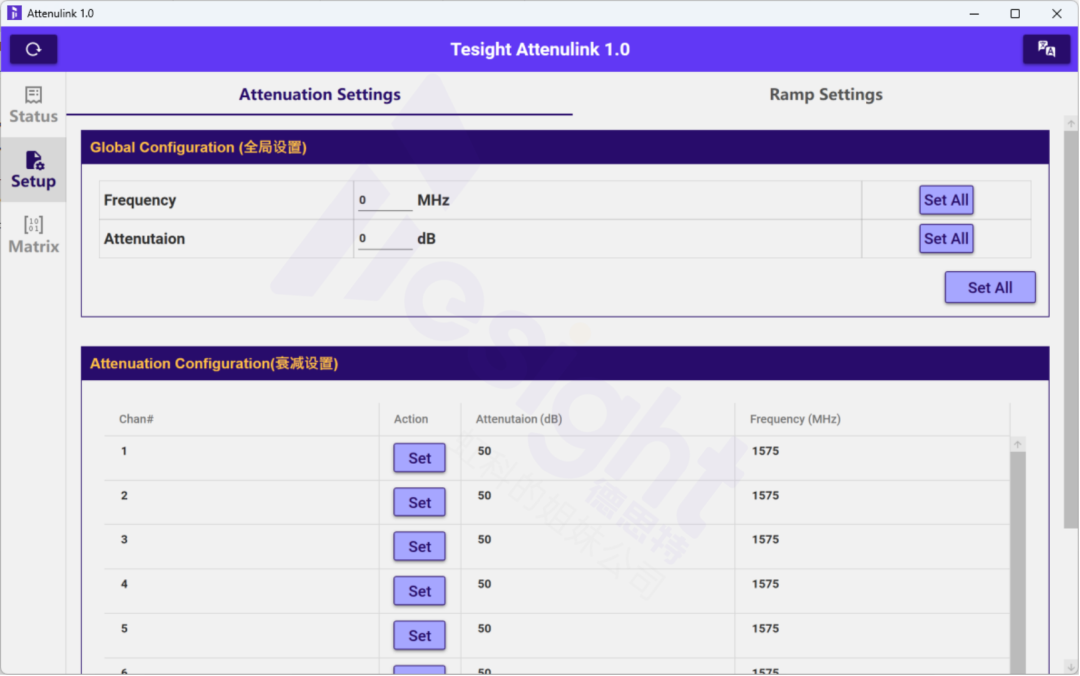Image resolution: width=1080 pixels, height=676 pixels.
Task: Click Set for channel 1
Action: click(419, 458)
